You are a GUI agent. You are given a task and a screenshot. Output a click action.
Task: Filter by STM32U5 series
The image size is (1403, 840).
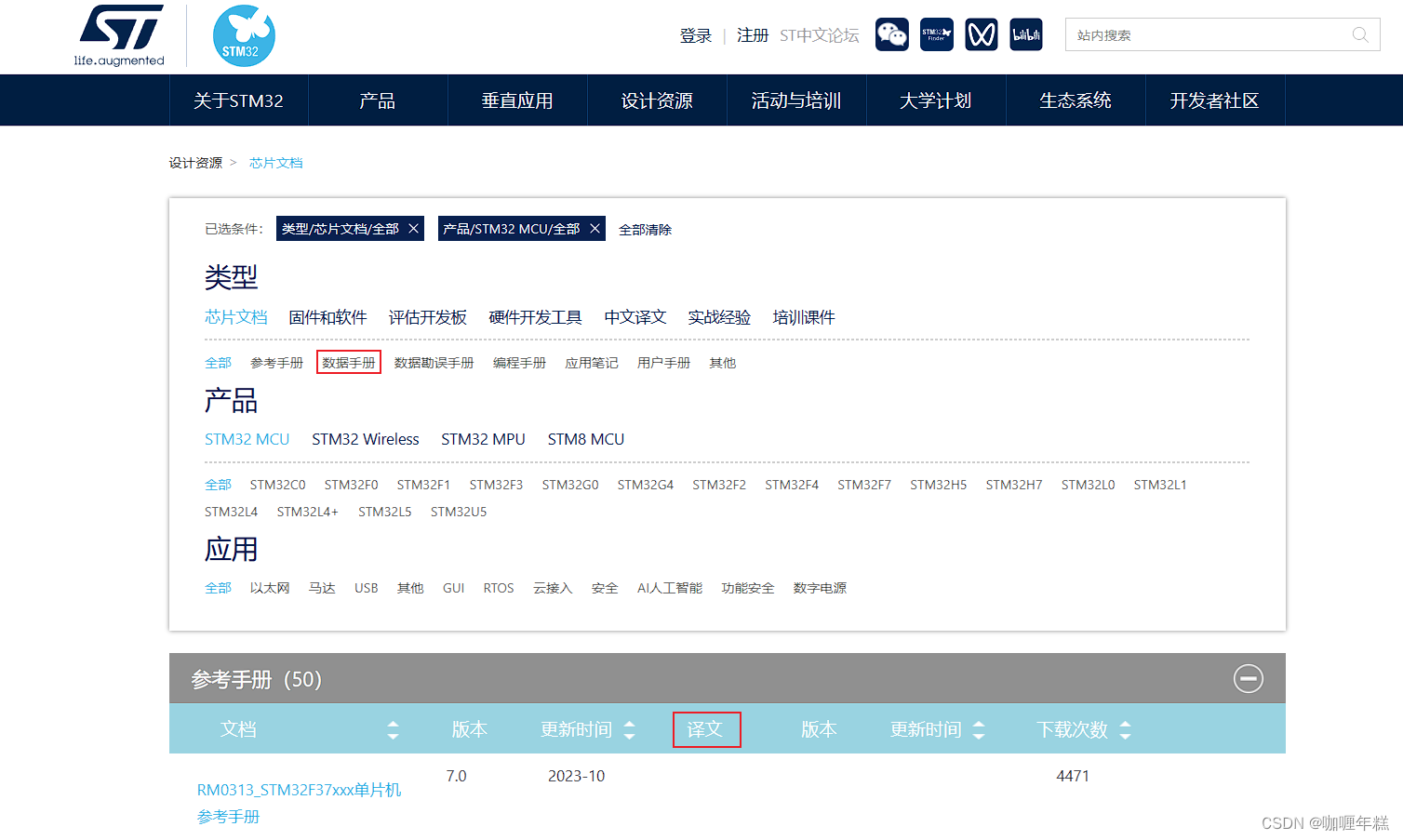pos(459,512)
